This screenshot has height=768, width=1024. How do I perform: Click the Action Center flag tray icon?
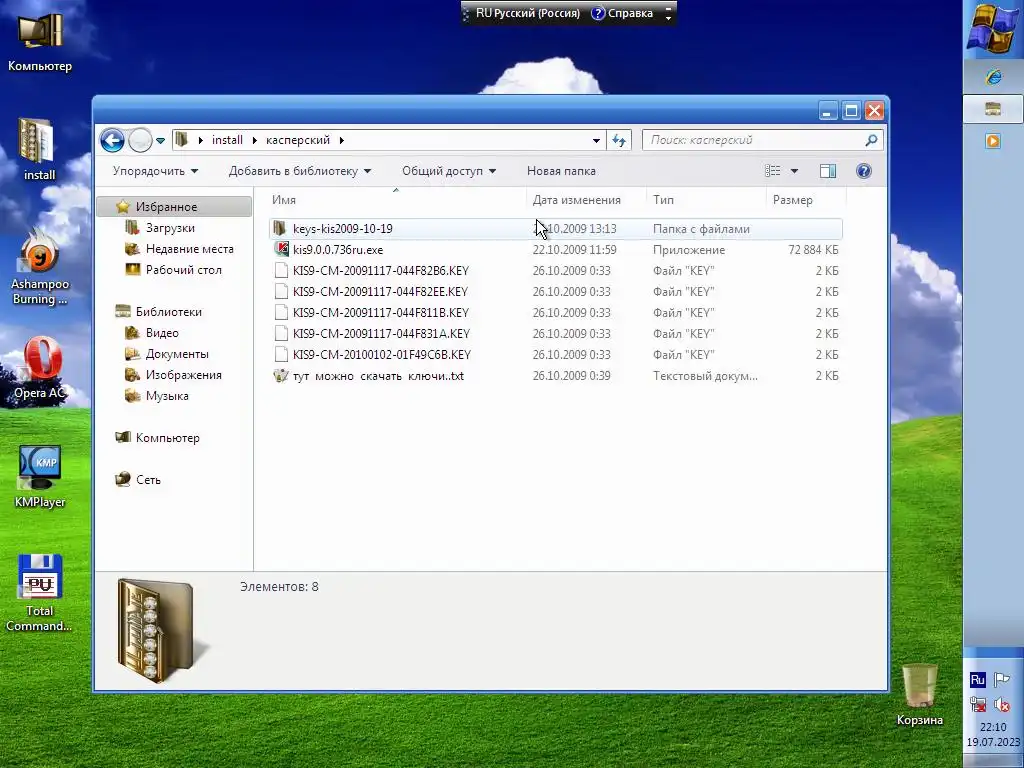[x=1002, y=680]
